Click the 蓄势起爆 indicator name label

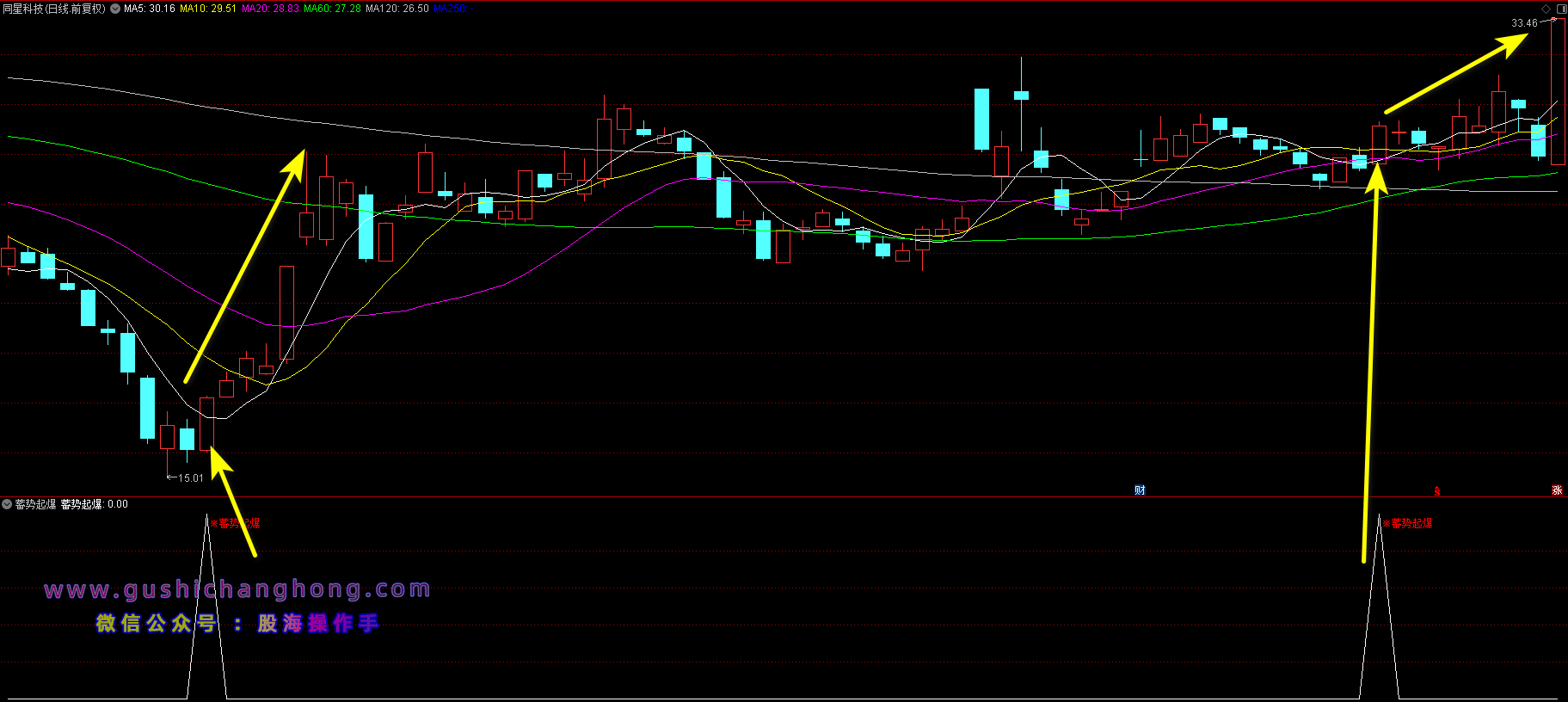pyautogui.click(x=36, y=504)
